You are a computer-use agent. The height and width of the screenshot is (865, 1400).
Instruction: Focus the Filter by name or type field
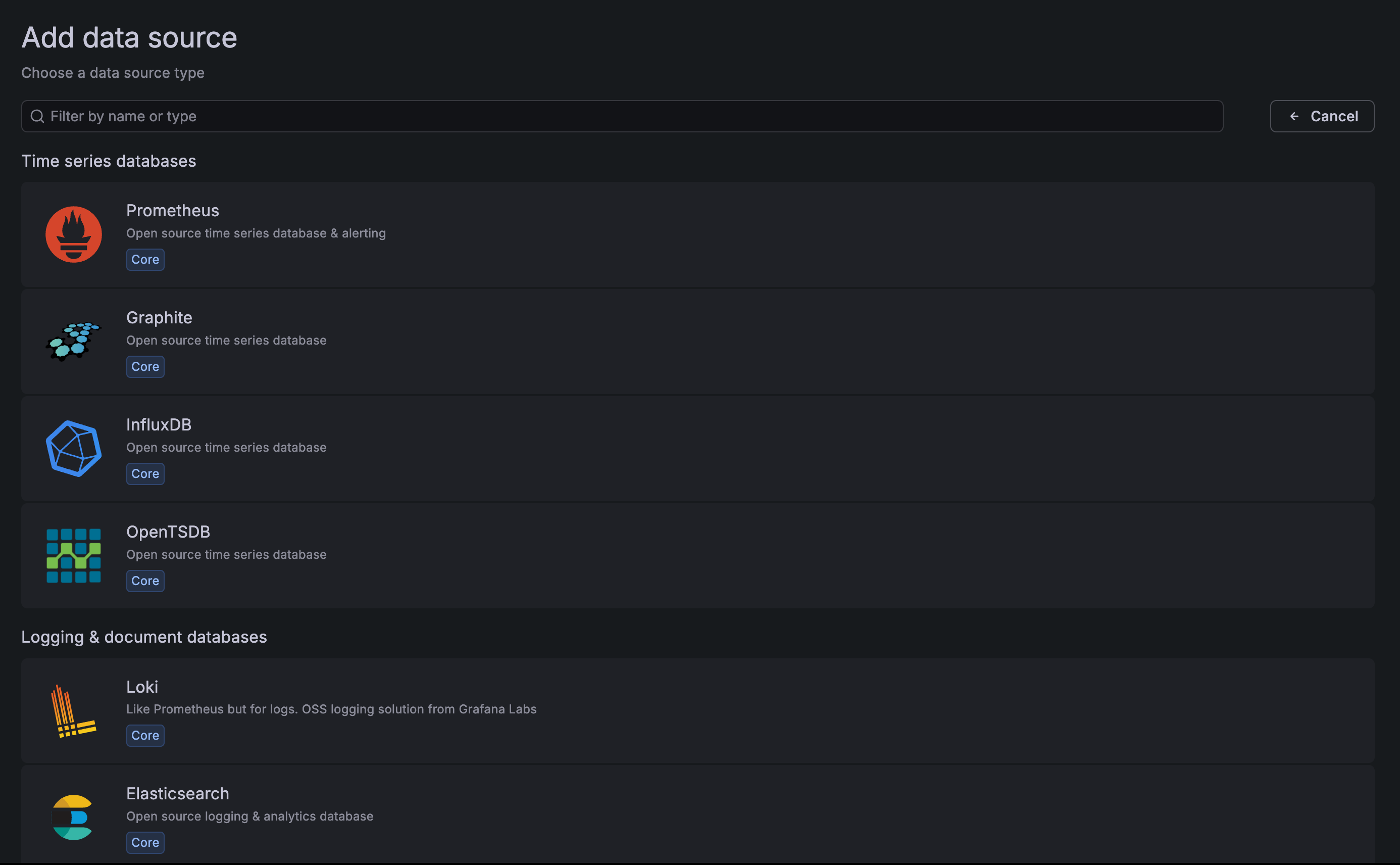pos(629,117)
